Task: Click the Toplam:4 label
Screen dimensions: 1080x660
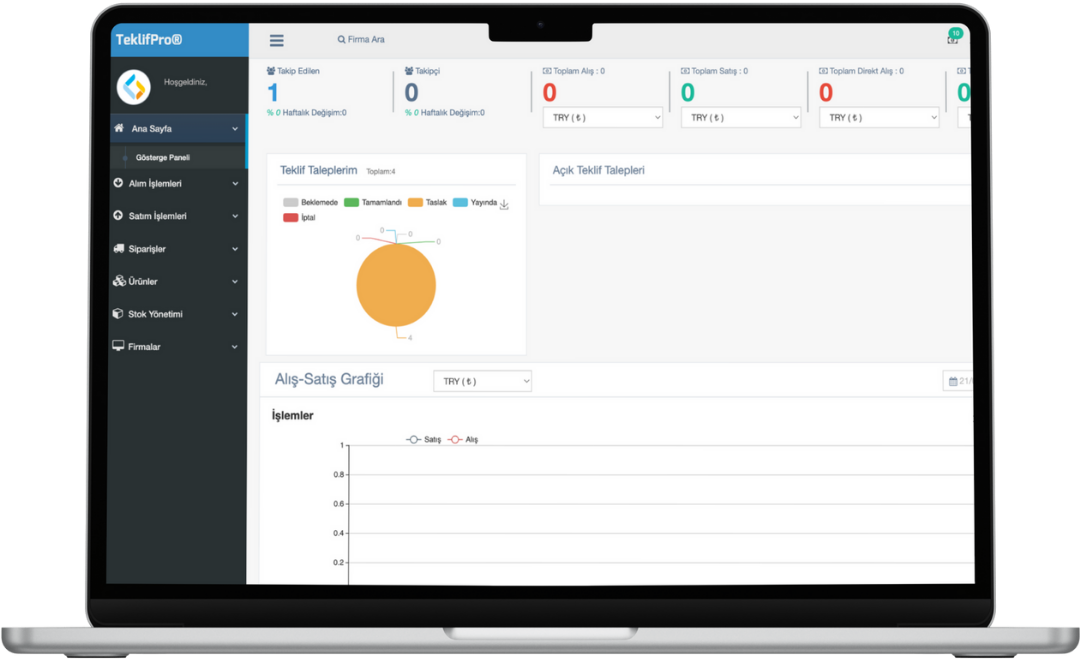Action: (381, 172)
